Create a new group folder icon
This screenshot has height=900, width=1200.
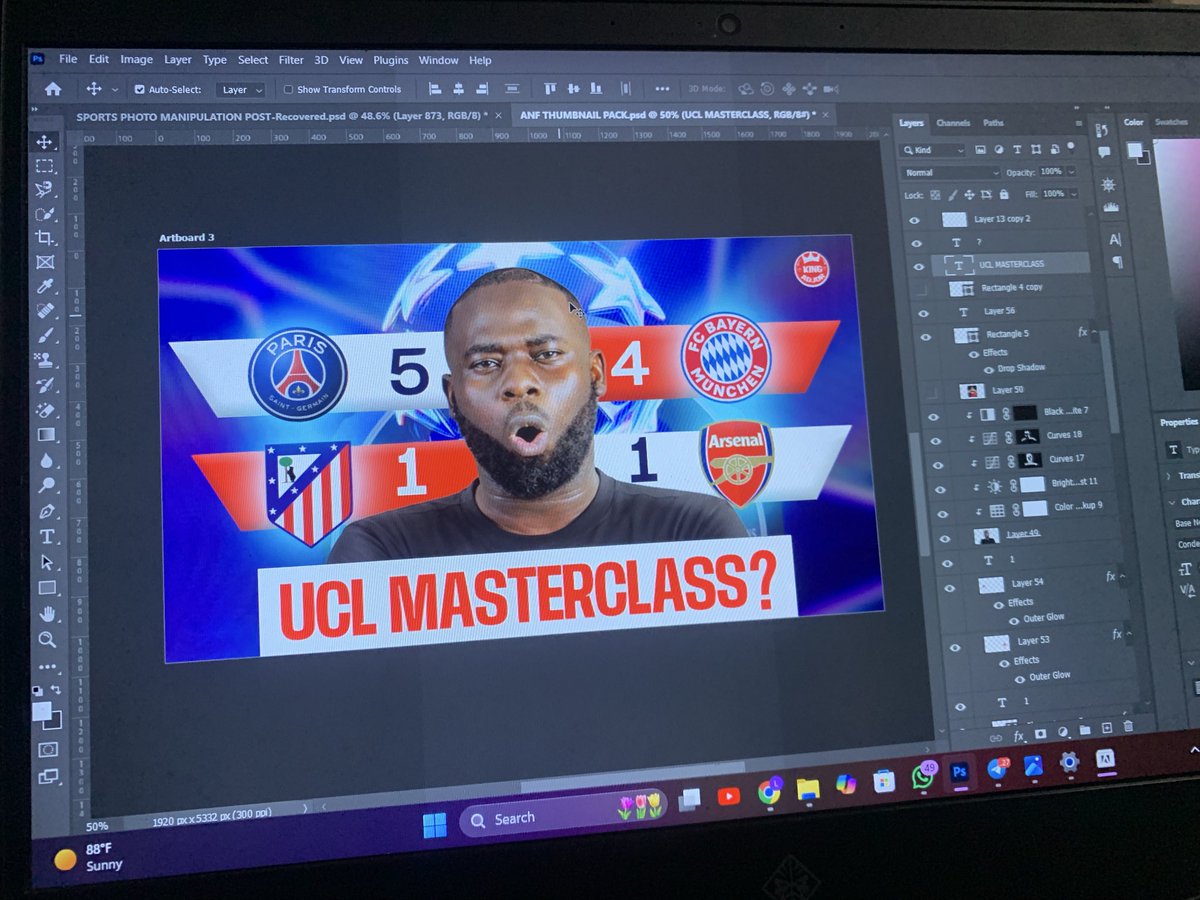(x=1085, y=729)
